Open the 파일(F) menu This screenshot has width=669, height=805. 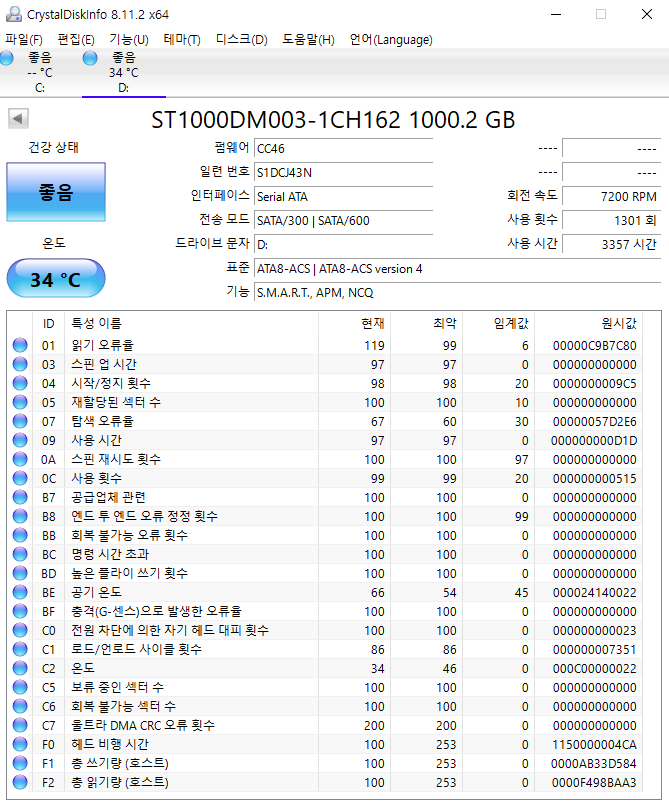(x=24, y=40)
